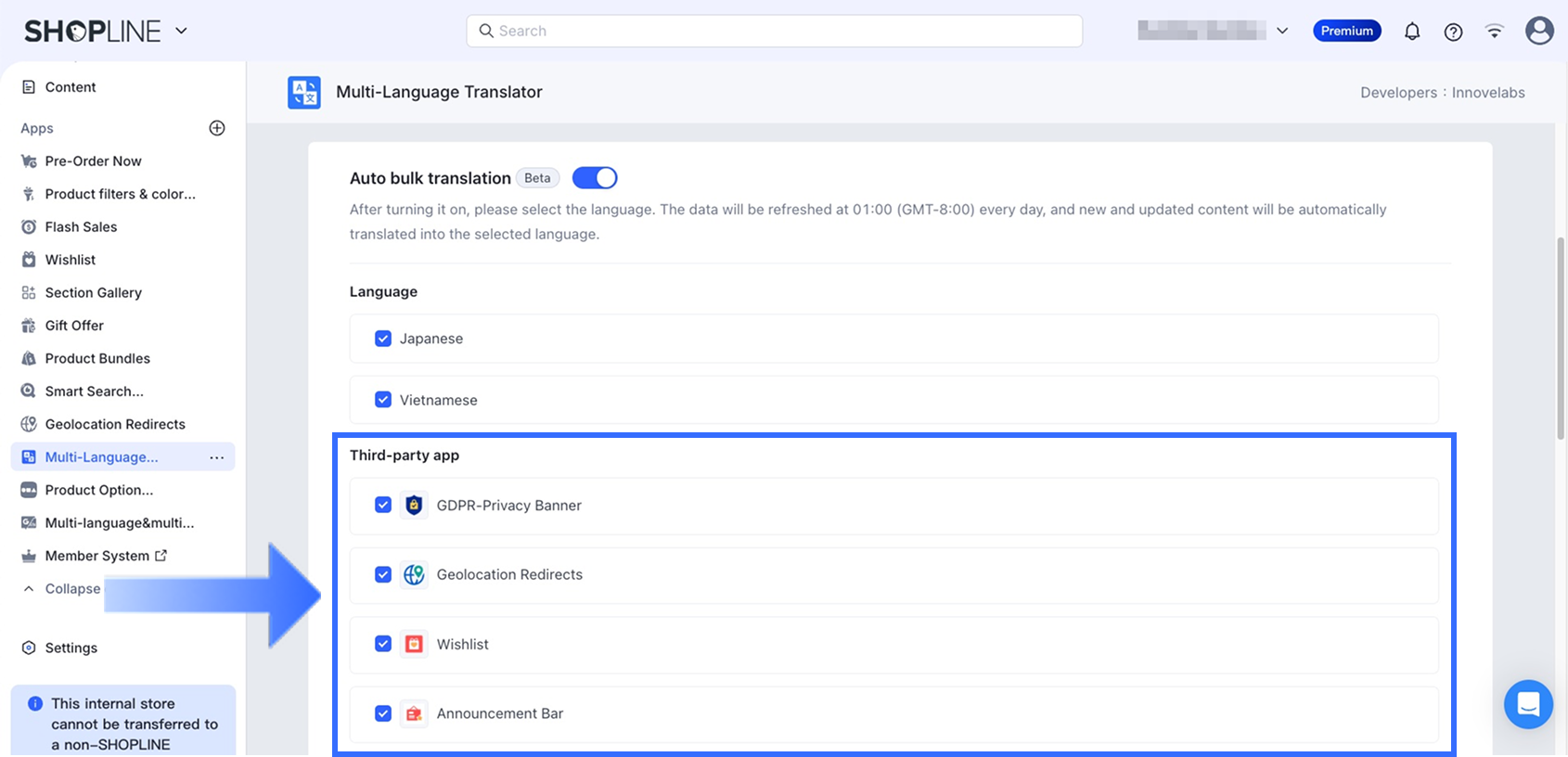Image resolution: width=1568 pixels, height=757 pixels.
Task: Open Multi-Language app three-dot options
Action: click(217, 457)
